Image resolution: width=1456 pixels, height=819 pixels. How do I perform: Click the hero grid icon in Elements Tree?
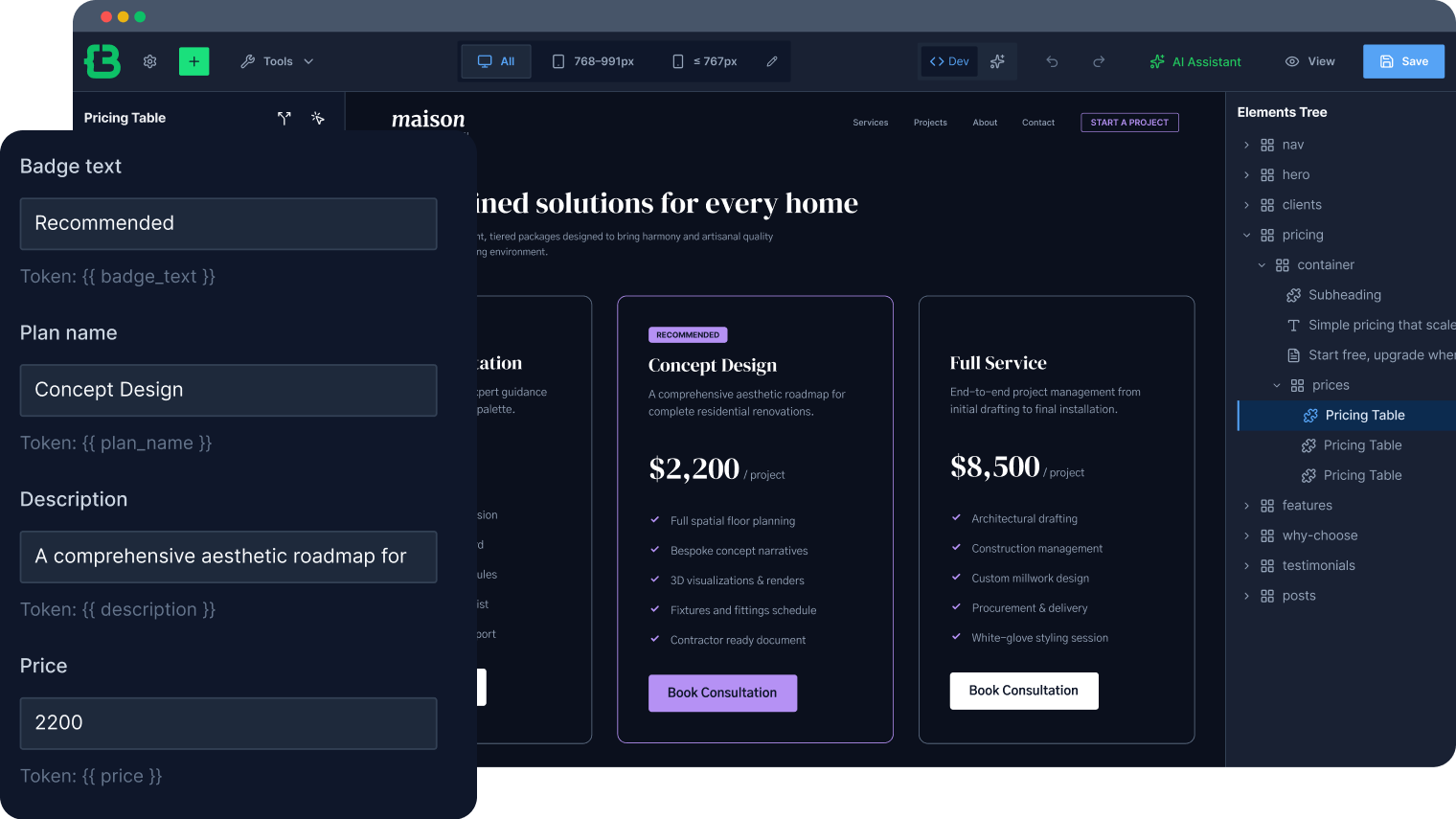tap(1267, 175)
